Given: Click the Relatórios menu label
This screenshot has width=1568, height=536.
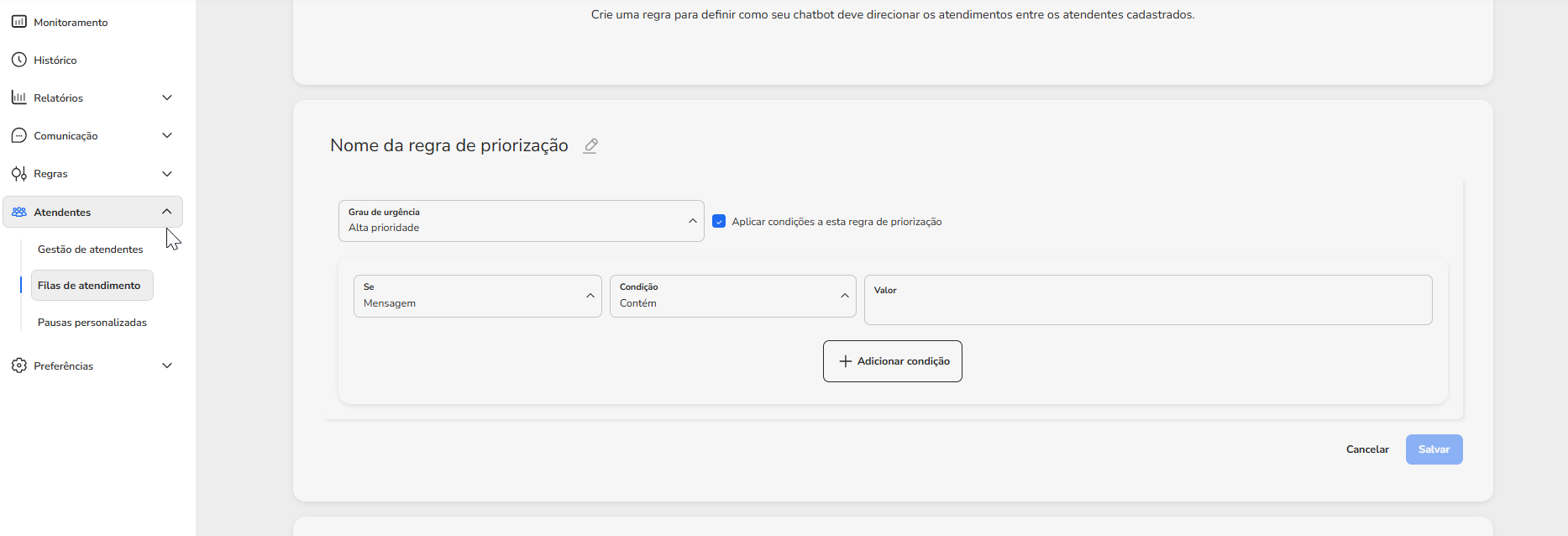Looking at the screenshot, I should [58, 97].
